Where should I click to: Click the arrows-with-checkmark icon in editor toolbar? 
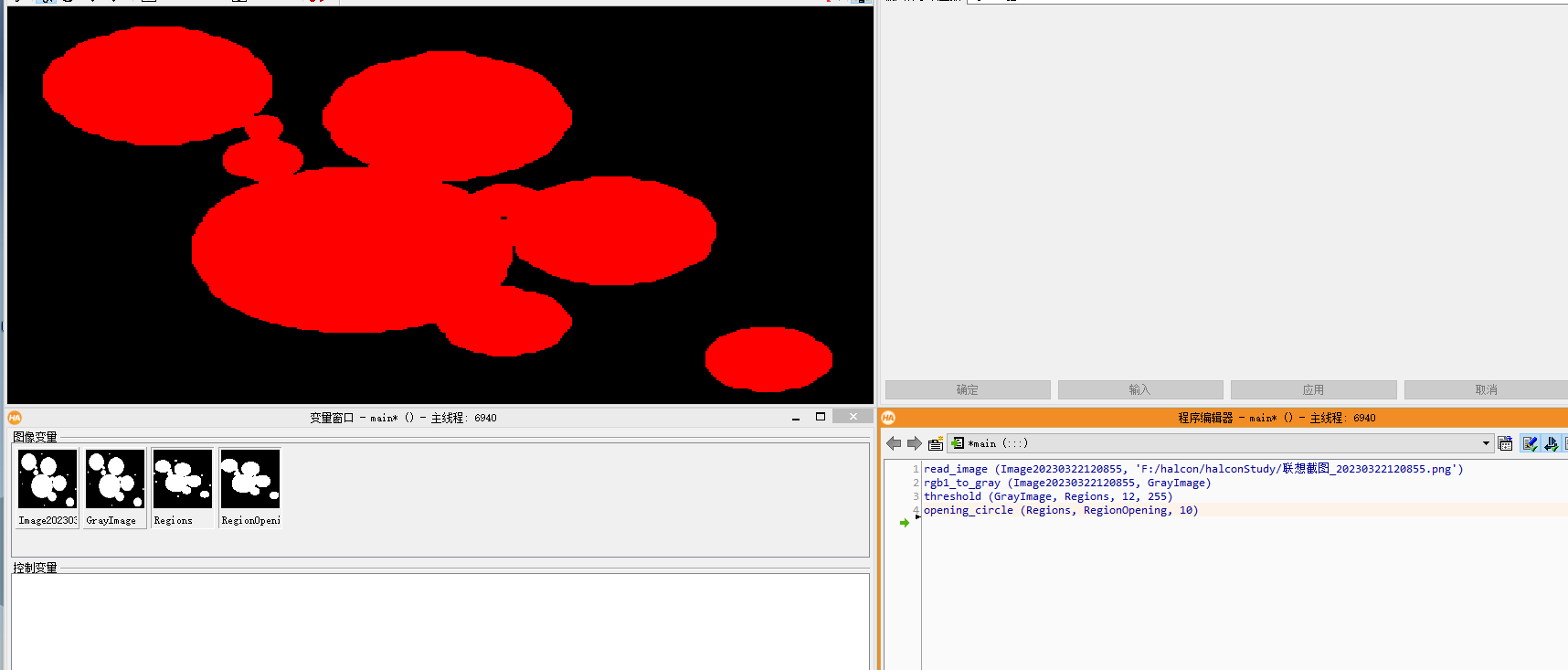(1551, 443)
